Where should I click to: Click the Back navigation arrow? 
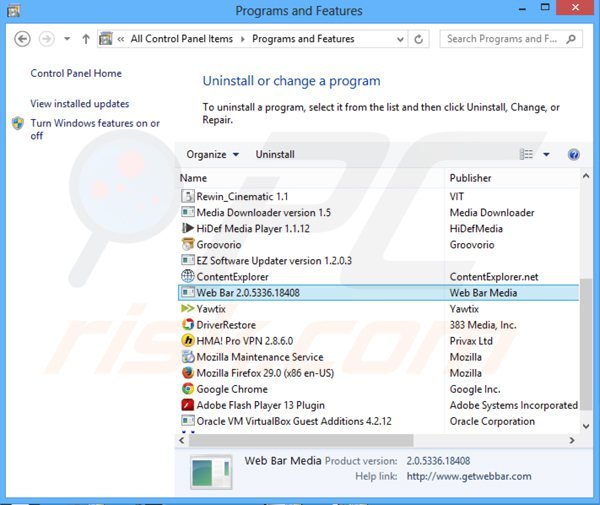pyautogui.click(x=22, y=39)
